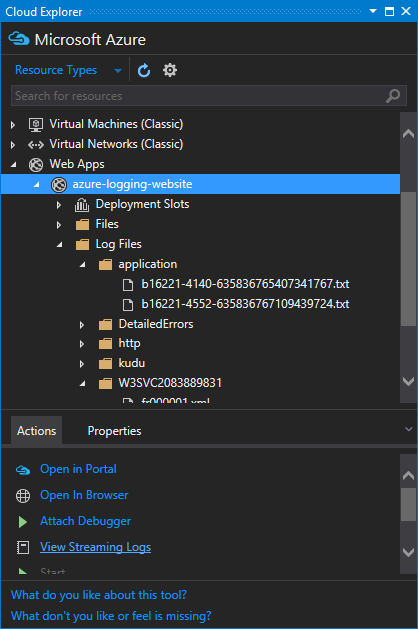418x629 pixels.
Task: Click the tree scrollbar up arrow
Action: 408,134
